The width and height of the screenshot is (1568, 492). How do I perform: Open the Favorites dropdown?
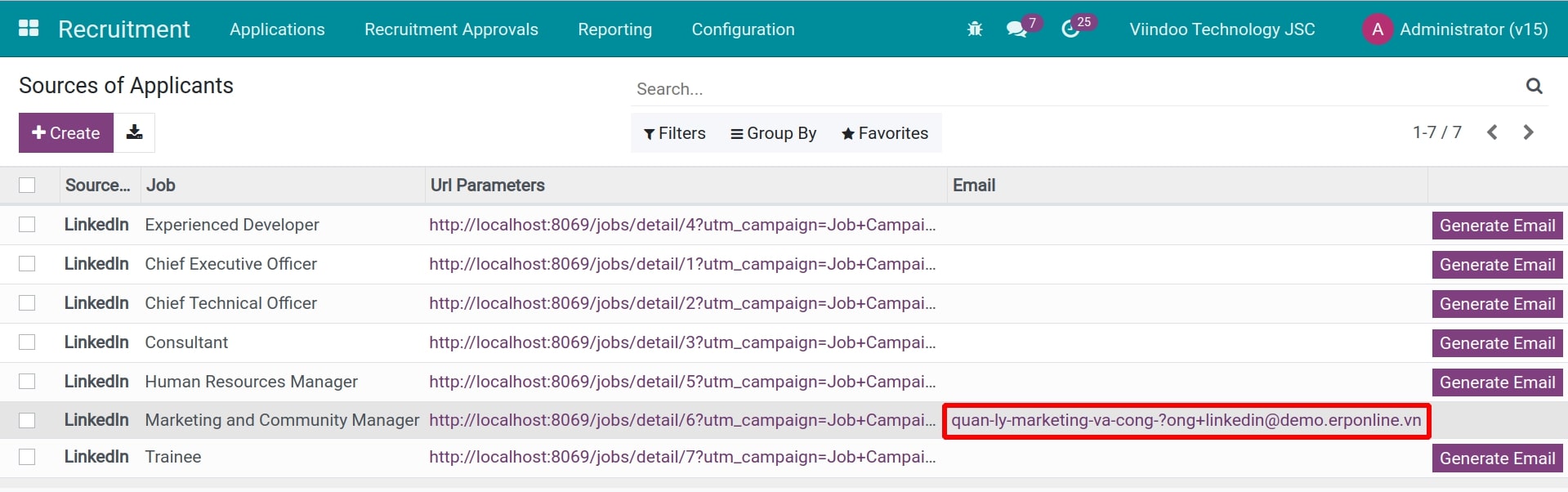coord(885,133)
